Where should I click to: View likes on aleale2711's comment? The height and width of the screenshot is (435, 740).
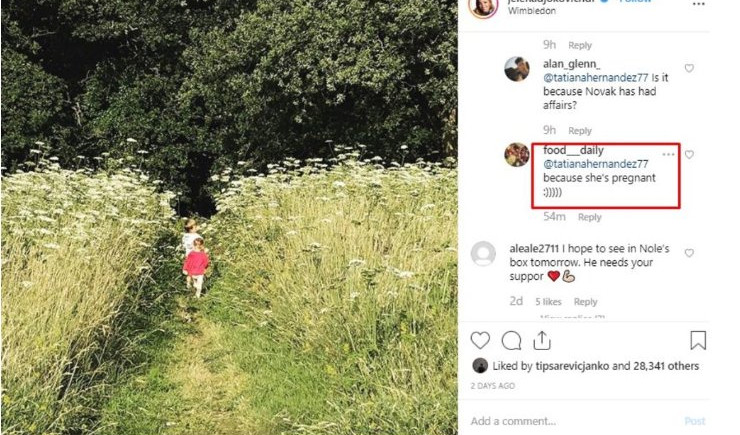point(548,302)
